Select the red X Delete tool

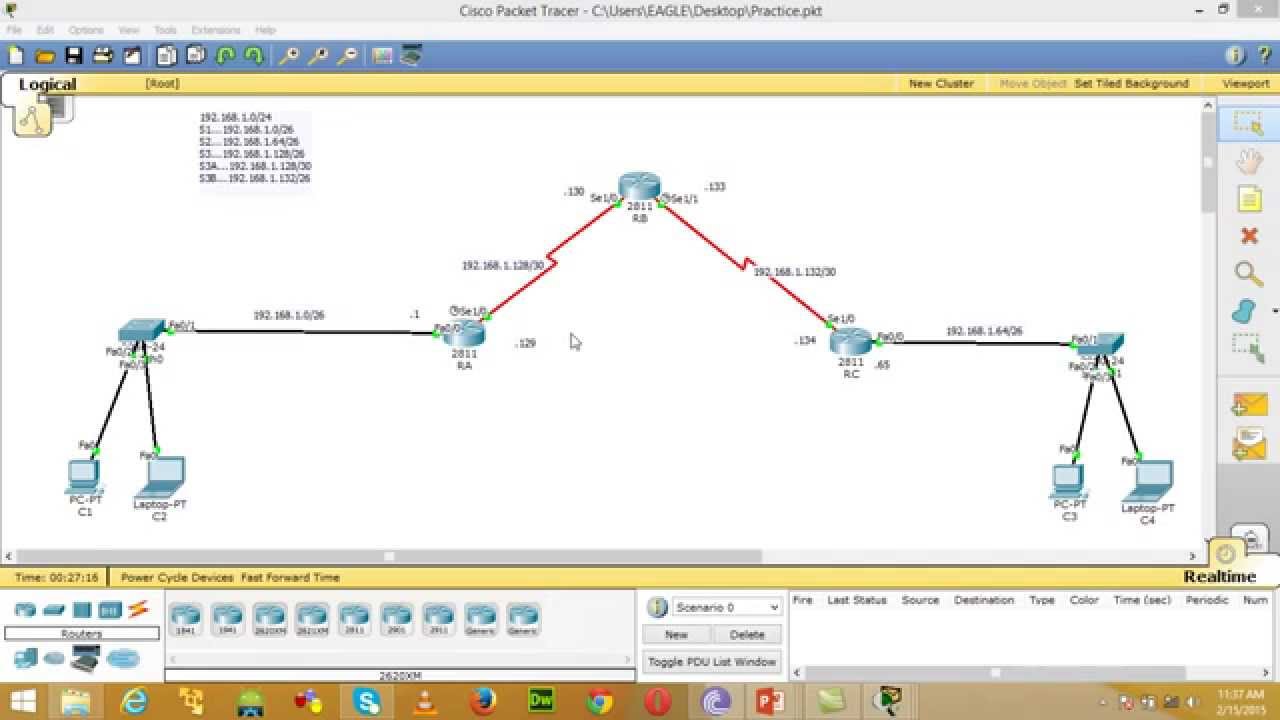(x=1248, y=236)
